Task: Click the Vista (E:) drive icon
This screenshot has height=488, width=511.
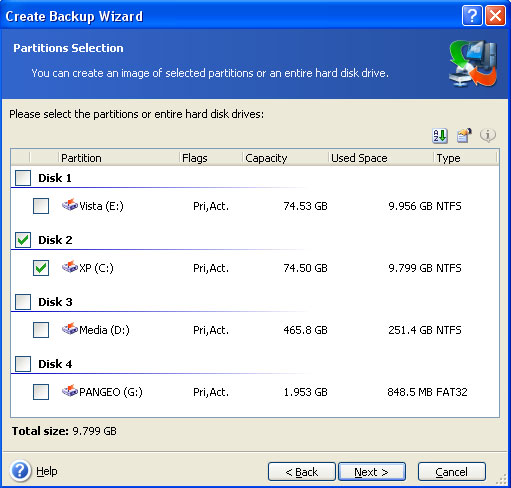Action: click(x=70, y=205)
